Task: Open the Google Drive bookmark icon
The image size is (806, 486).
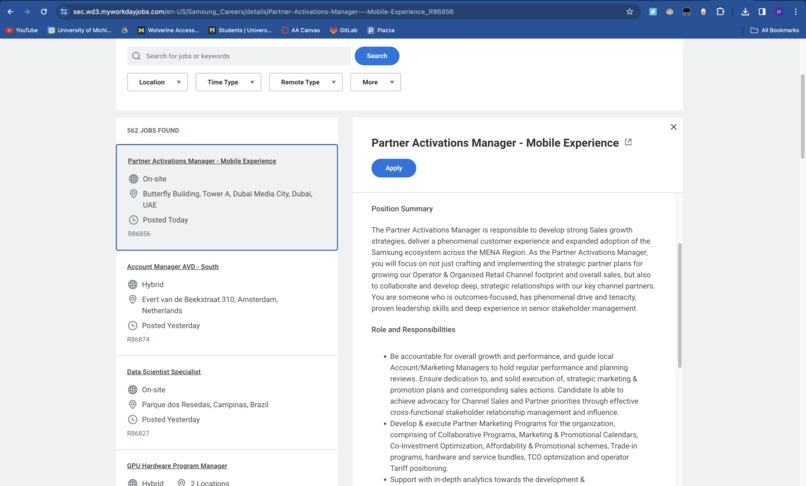Action: point(124,30)
